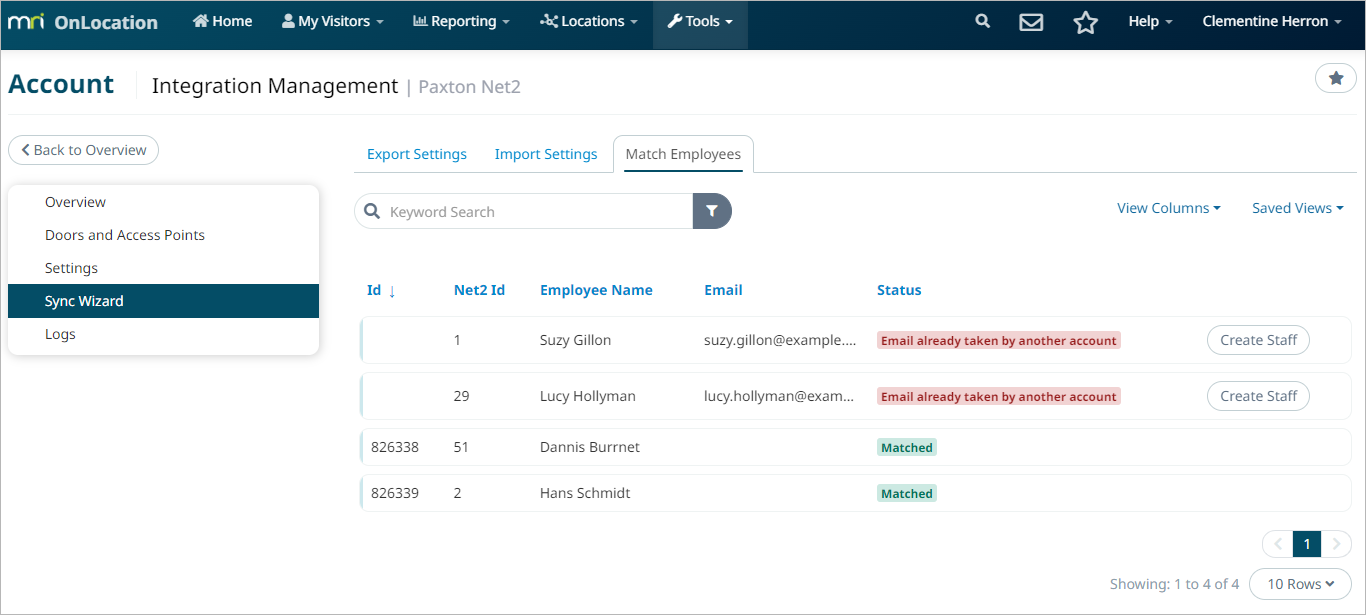Sort by Employee Name column header

tap(596, 290)
